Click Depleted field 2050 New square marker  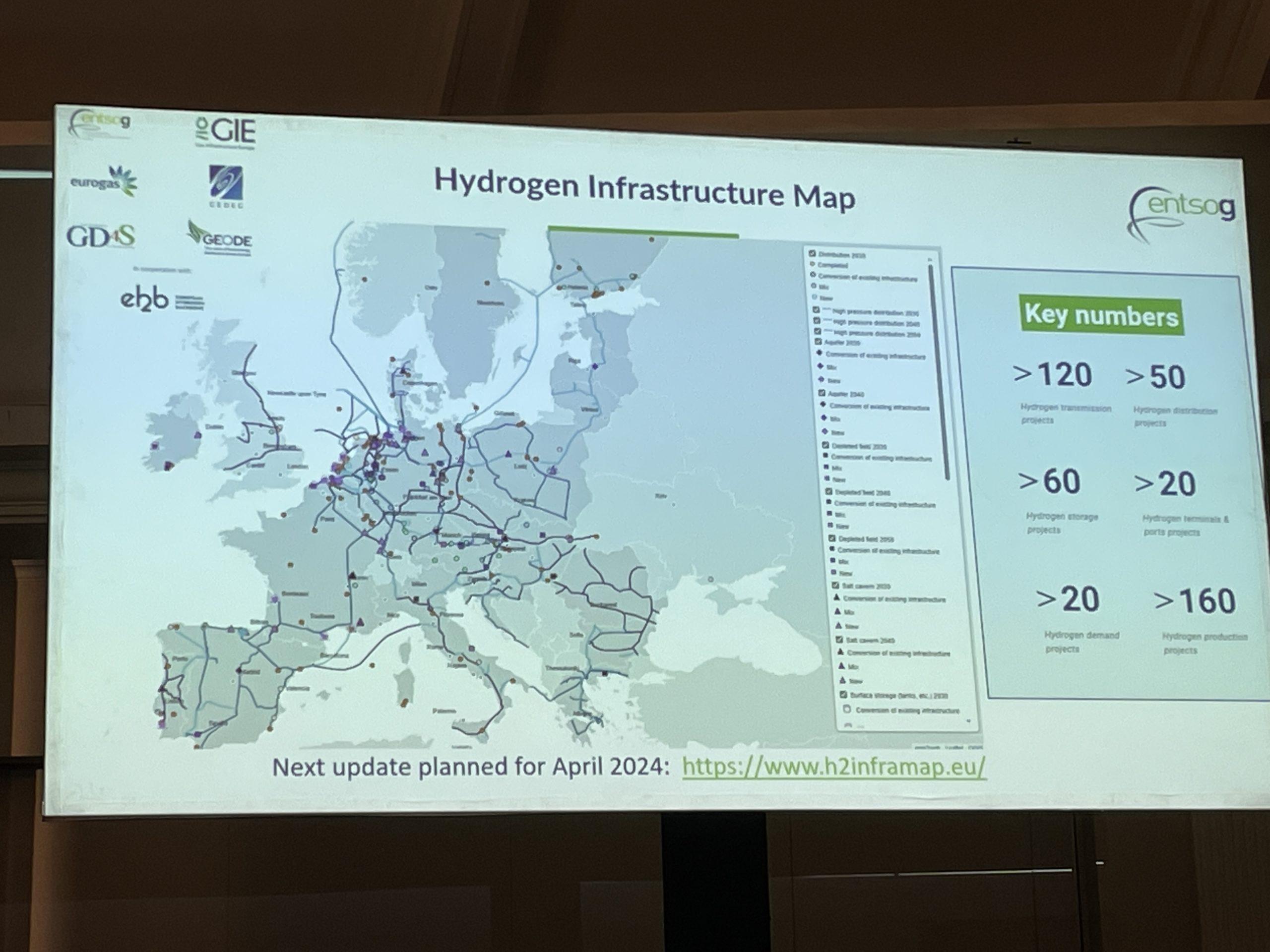click(x=833, y=573)
